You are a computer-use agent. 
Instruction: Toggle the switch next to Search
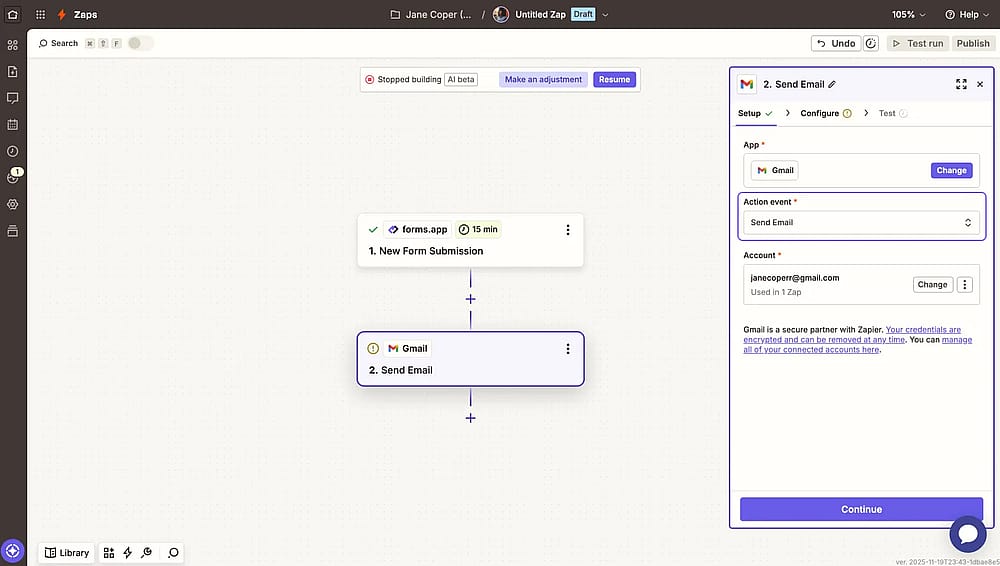(x=140, y=43)
